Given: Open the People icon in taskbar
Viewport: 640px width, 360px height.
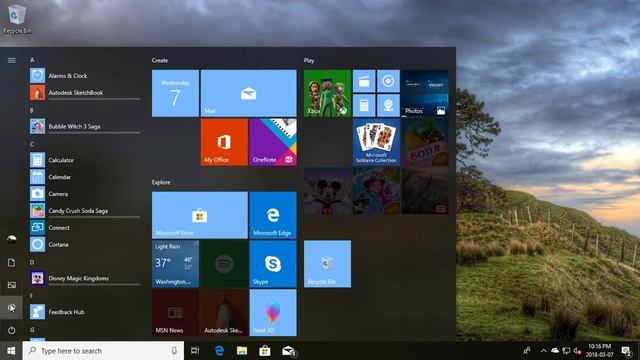Looking at the screenshot, I should point(527,351).
